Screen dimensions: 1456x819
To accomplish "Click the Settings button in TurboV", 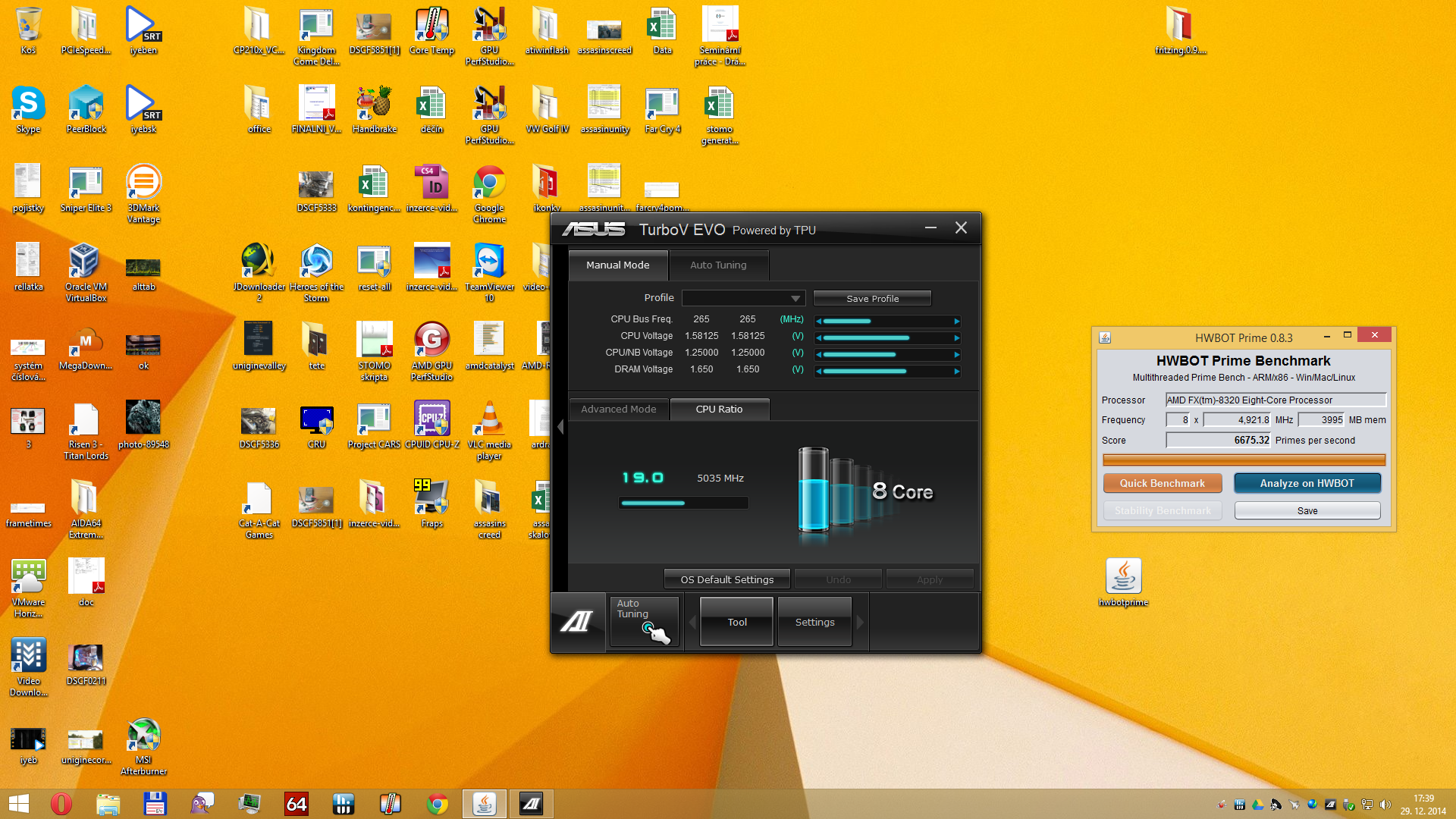I will [814, 622].
